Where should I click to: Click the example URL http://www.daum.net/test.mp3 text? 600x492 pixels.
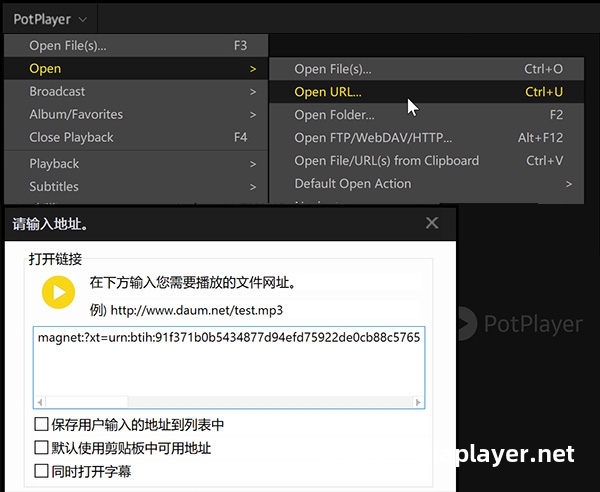coord(197,310)
